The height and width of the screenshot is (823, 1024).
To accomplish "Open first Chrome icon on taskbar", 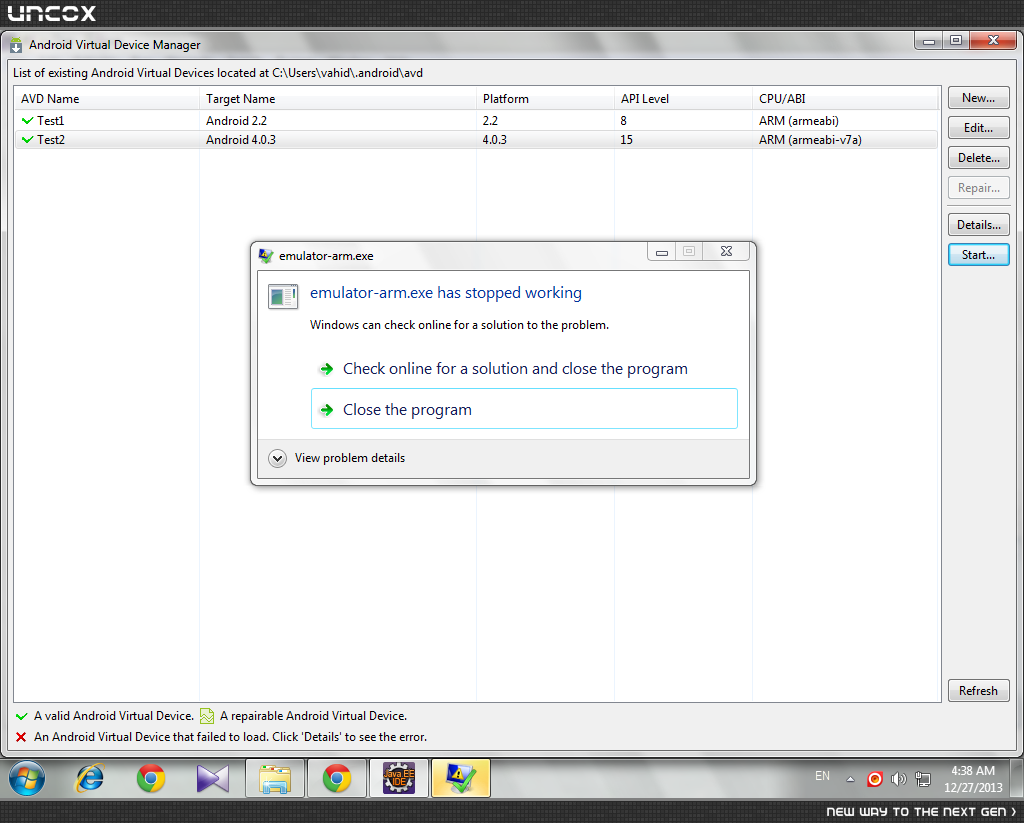I will click(x=151, y=778).
